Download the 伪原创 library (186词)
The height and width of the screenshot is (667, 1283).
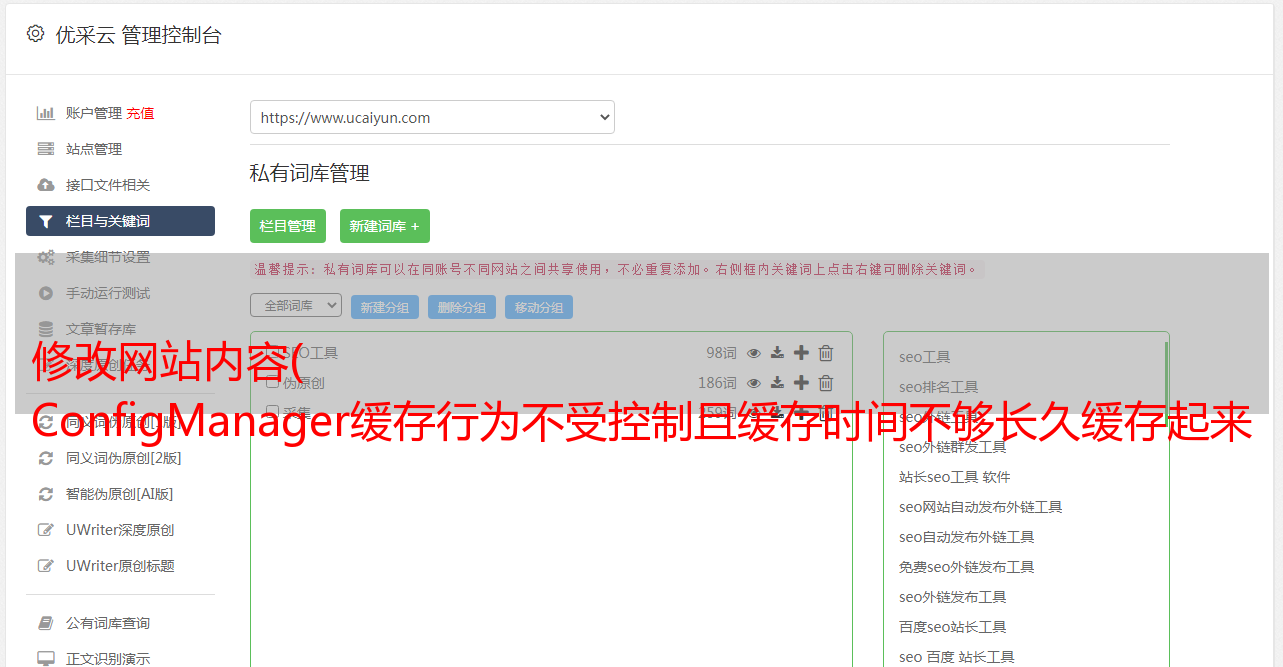[777, 383]
